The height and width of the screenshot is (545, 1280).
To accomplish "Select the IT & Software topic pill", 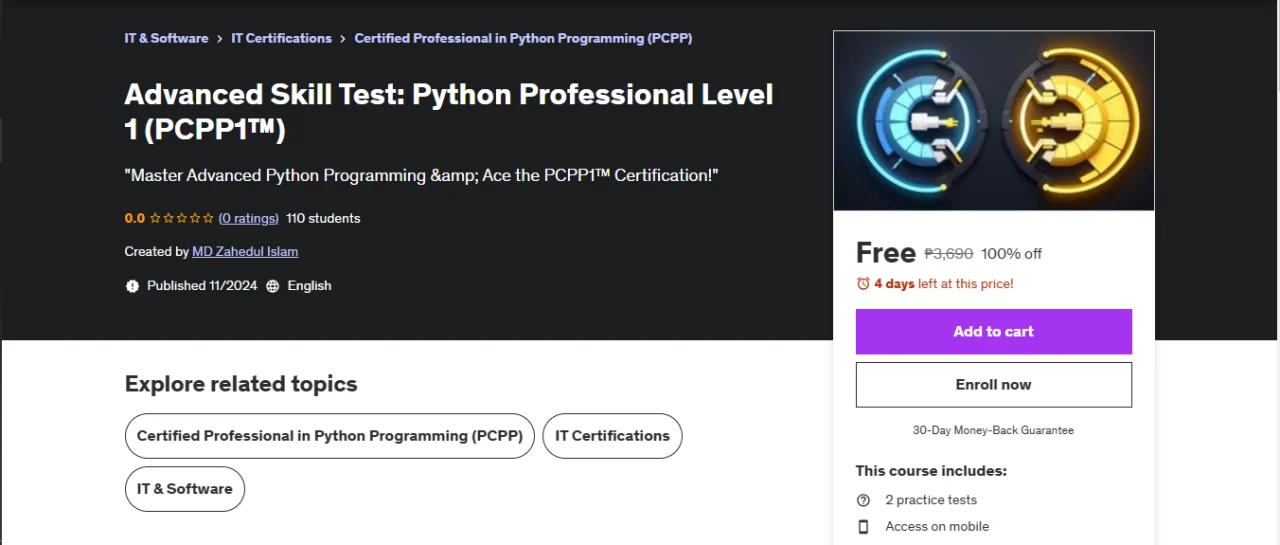I will pos(185,489).
